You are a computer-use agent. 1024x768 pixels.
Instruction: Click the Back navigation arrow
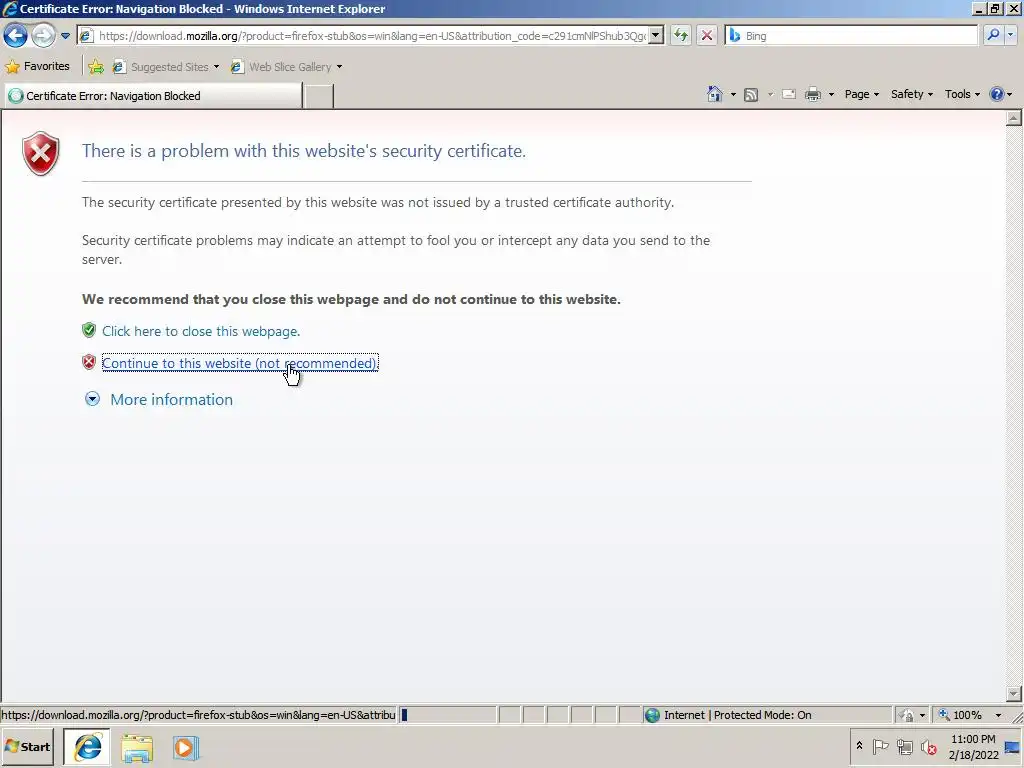[x=15, y=35]
